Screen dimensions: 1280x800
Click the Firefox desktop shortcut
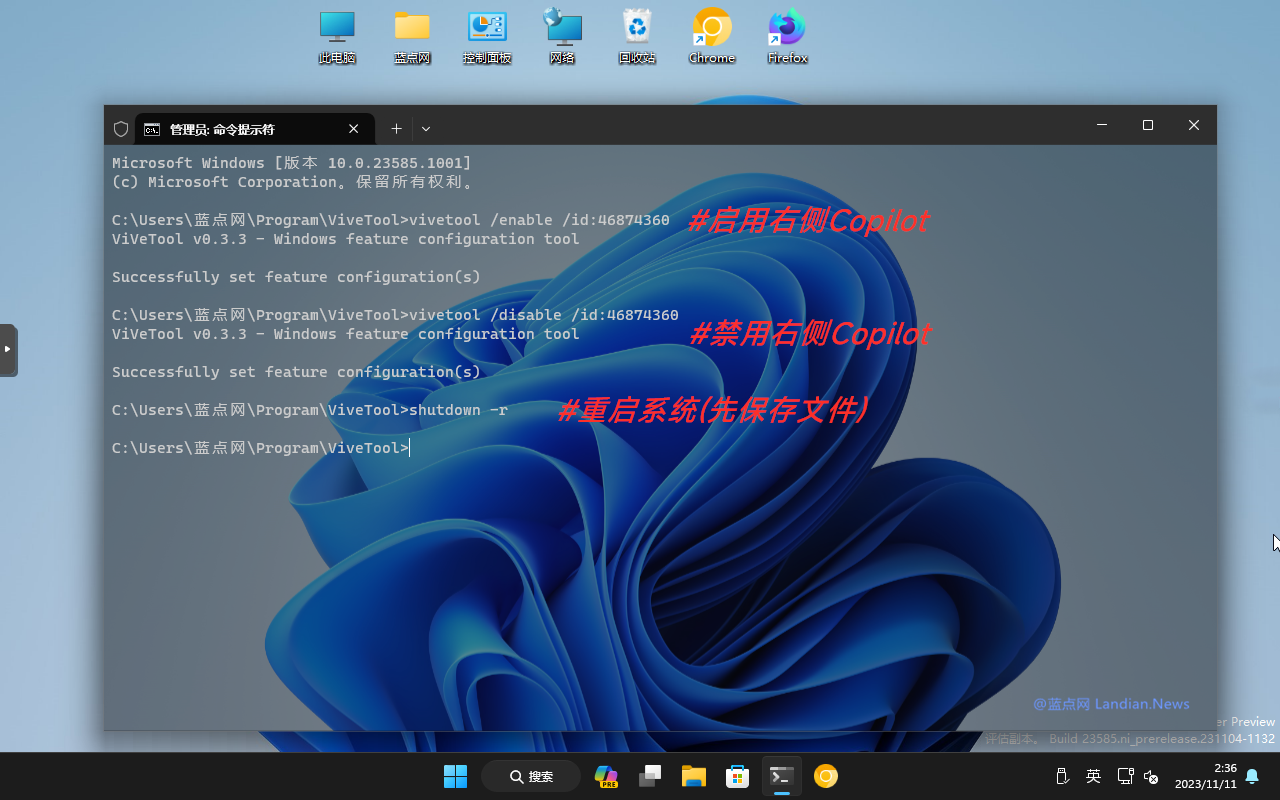(787, 37)
